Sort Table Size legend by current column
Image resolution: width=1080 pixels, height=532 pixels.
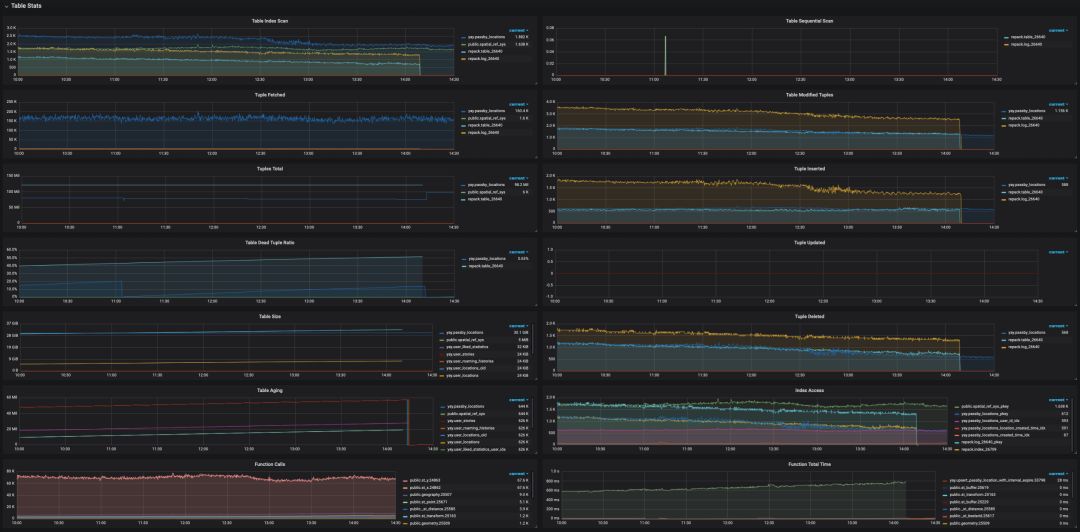518,327
